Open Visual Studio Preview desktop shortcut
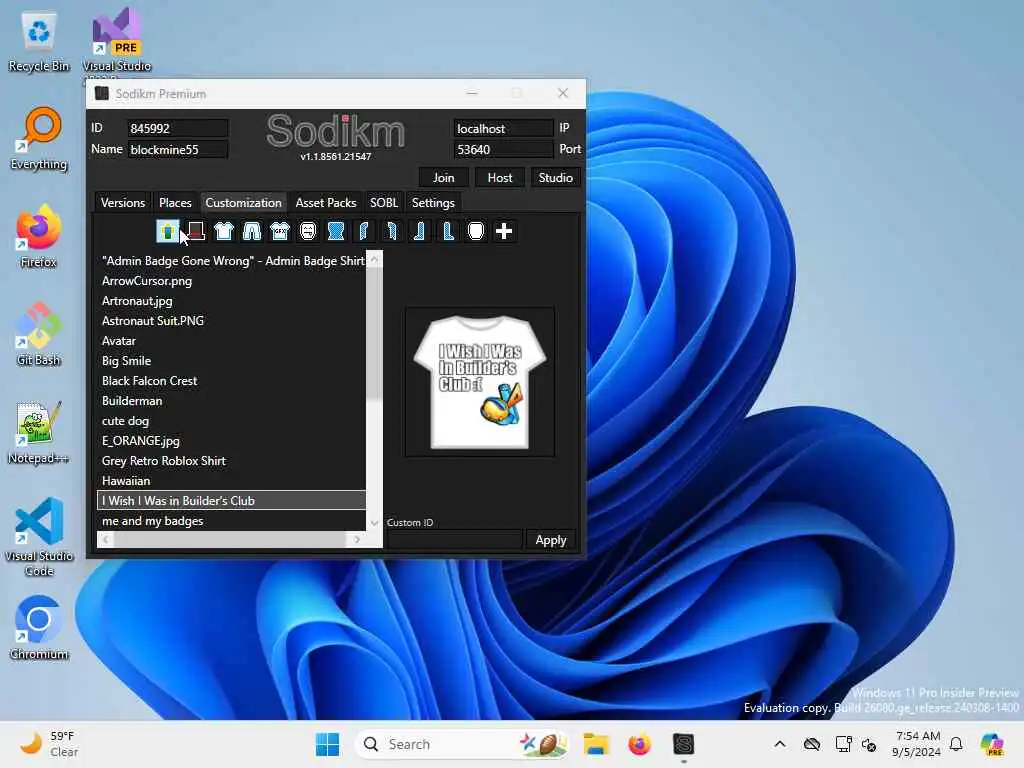The width and height of the screenshot is (1024, 768). click(117, 40)
